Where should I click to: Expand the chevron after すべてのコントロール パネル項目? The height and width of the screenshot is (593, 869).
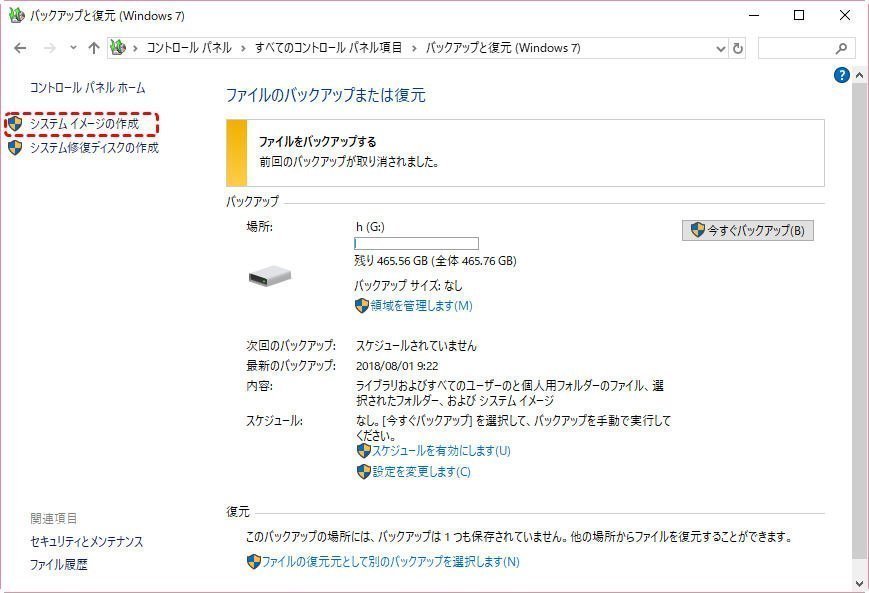point(413,48)
